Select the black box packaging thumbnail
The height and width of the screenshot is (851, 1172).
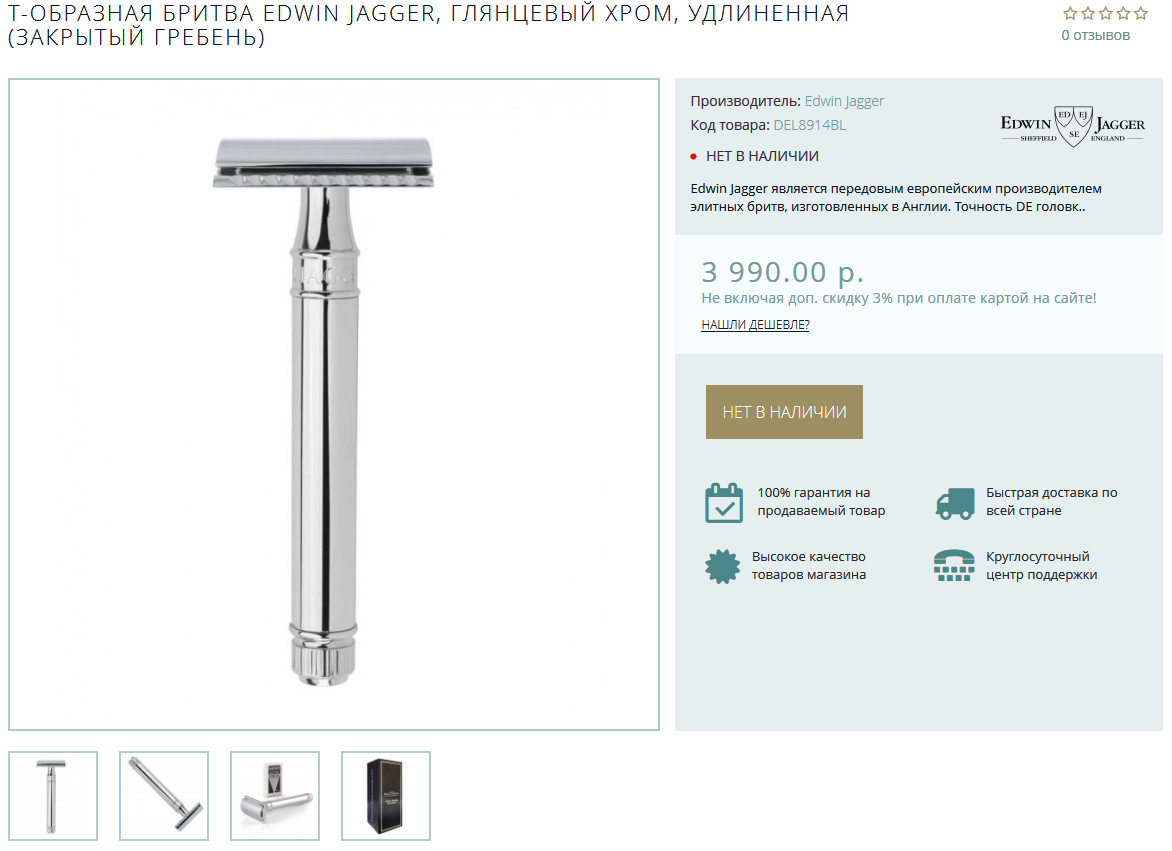pyautogui.click(x=386, y=796)
